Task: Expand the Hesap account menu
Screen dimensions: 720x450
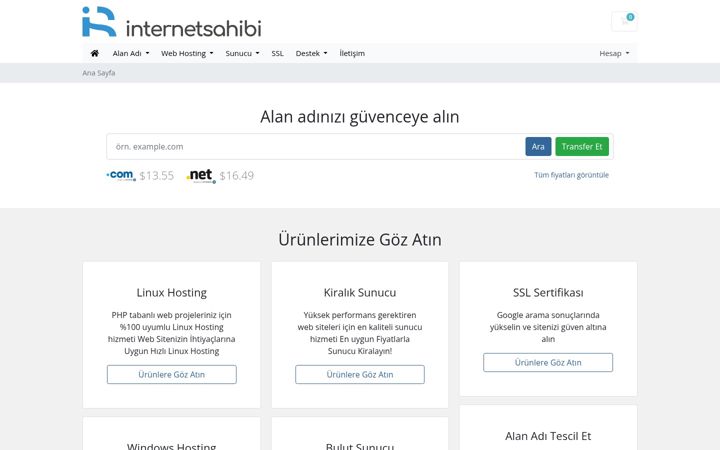Action: point(614,53)
